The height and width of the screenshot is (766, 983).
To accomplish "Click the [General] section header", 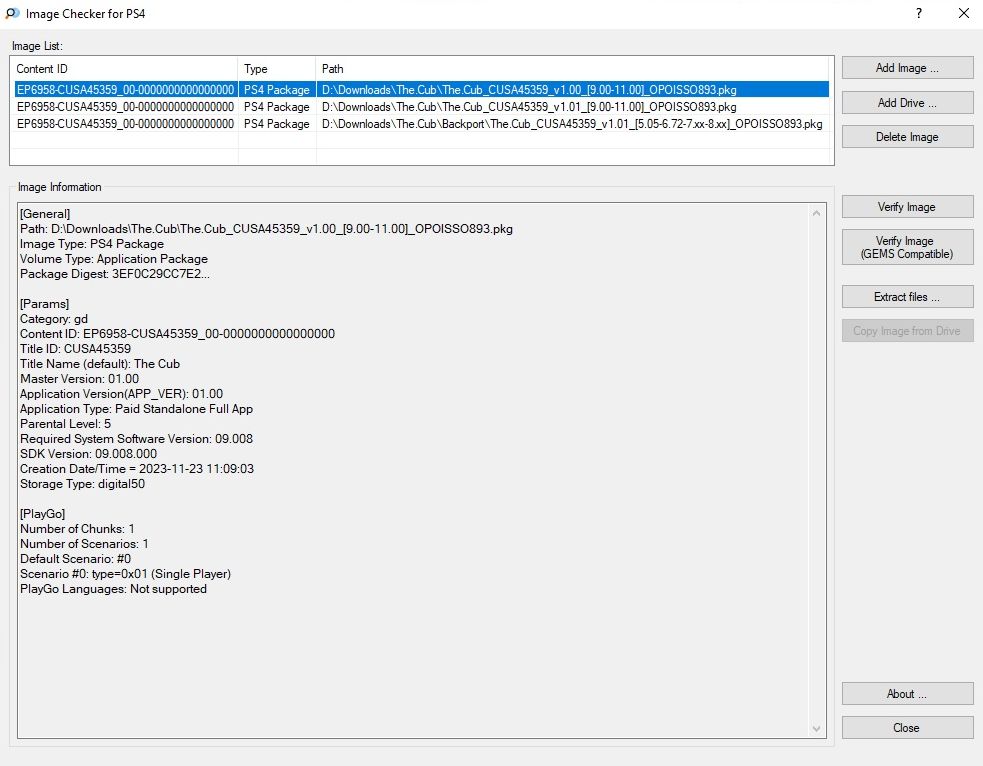I will coord(45,214).
